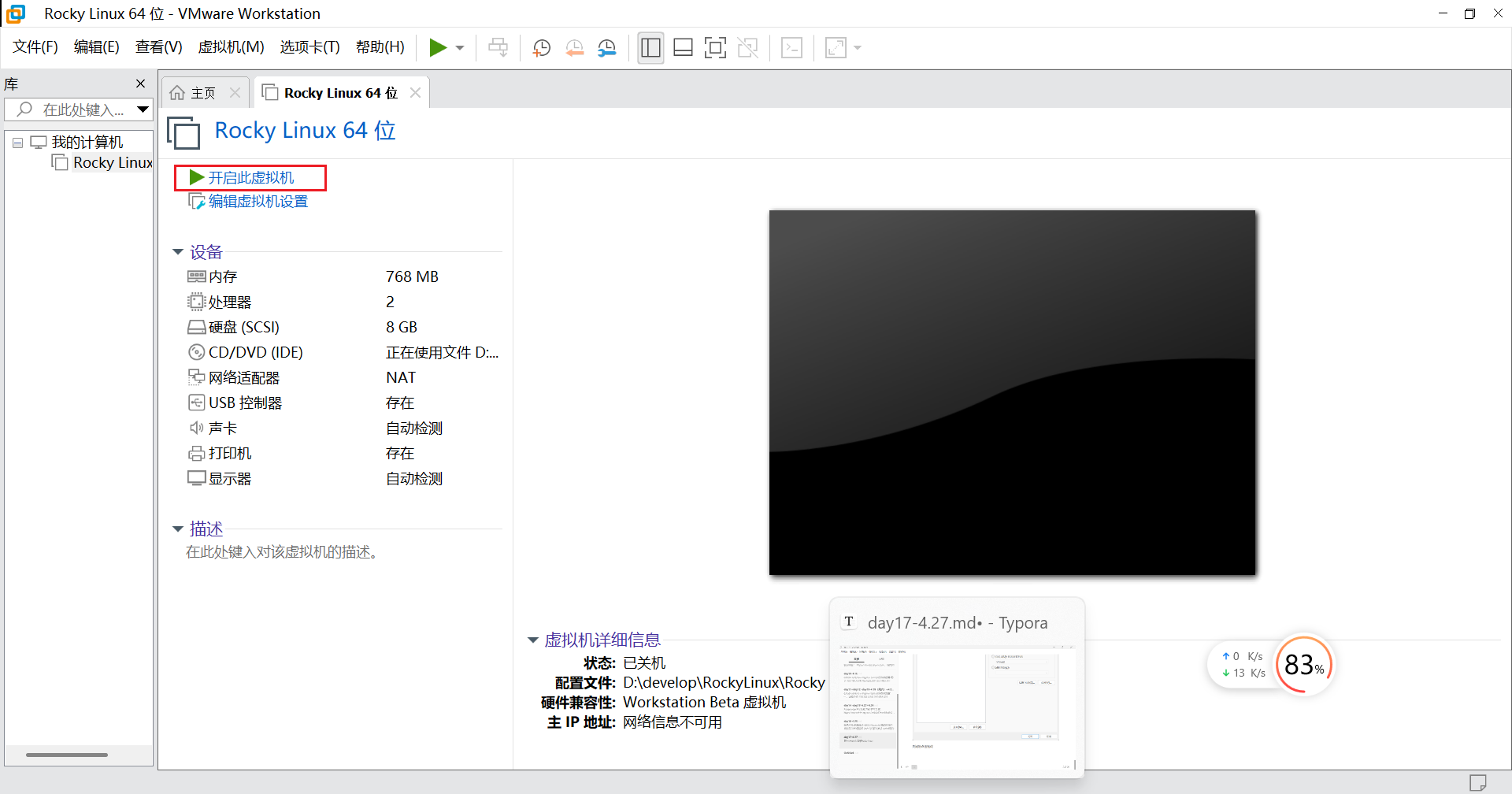Screen dimensions: 1512x794
Task: Click the VMware Workstation title bar icon
Action: 15,13
